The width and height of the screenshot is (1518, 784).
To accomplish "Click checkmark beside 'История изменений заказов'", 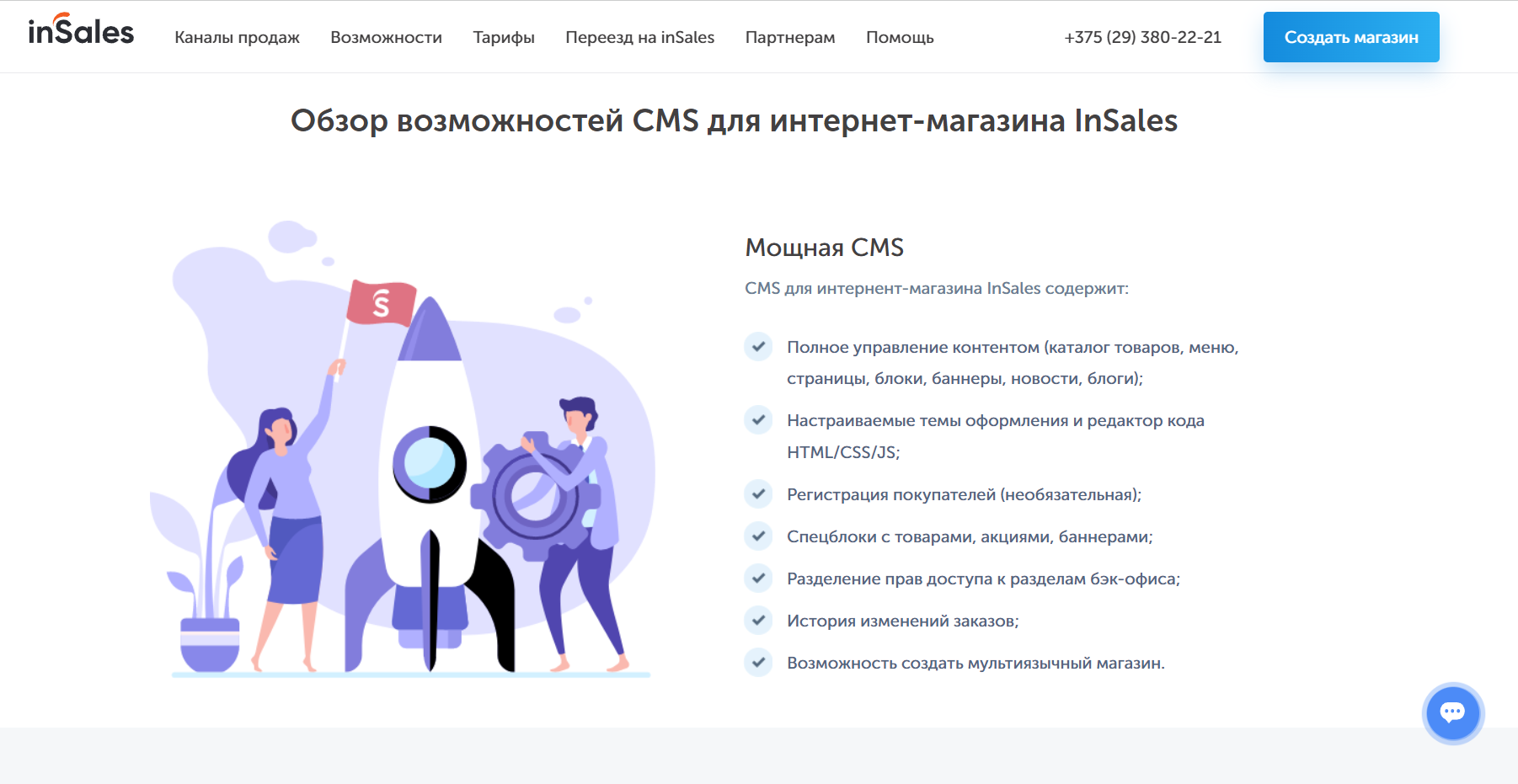I will pos(758,620).
